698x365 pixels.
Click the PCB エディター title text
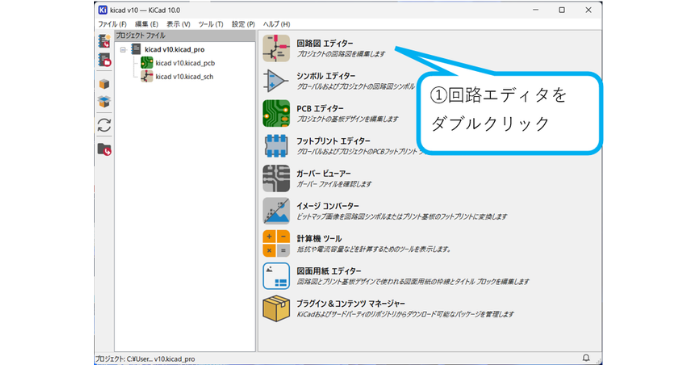click(x=320, y=108)
